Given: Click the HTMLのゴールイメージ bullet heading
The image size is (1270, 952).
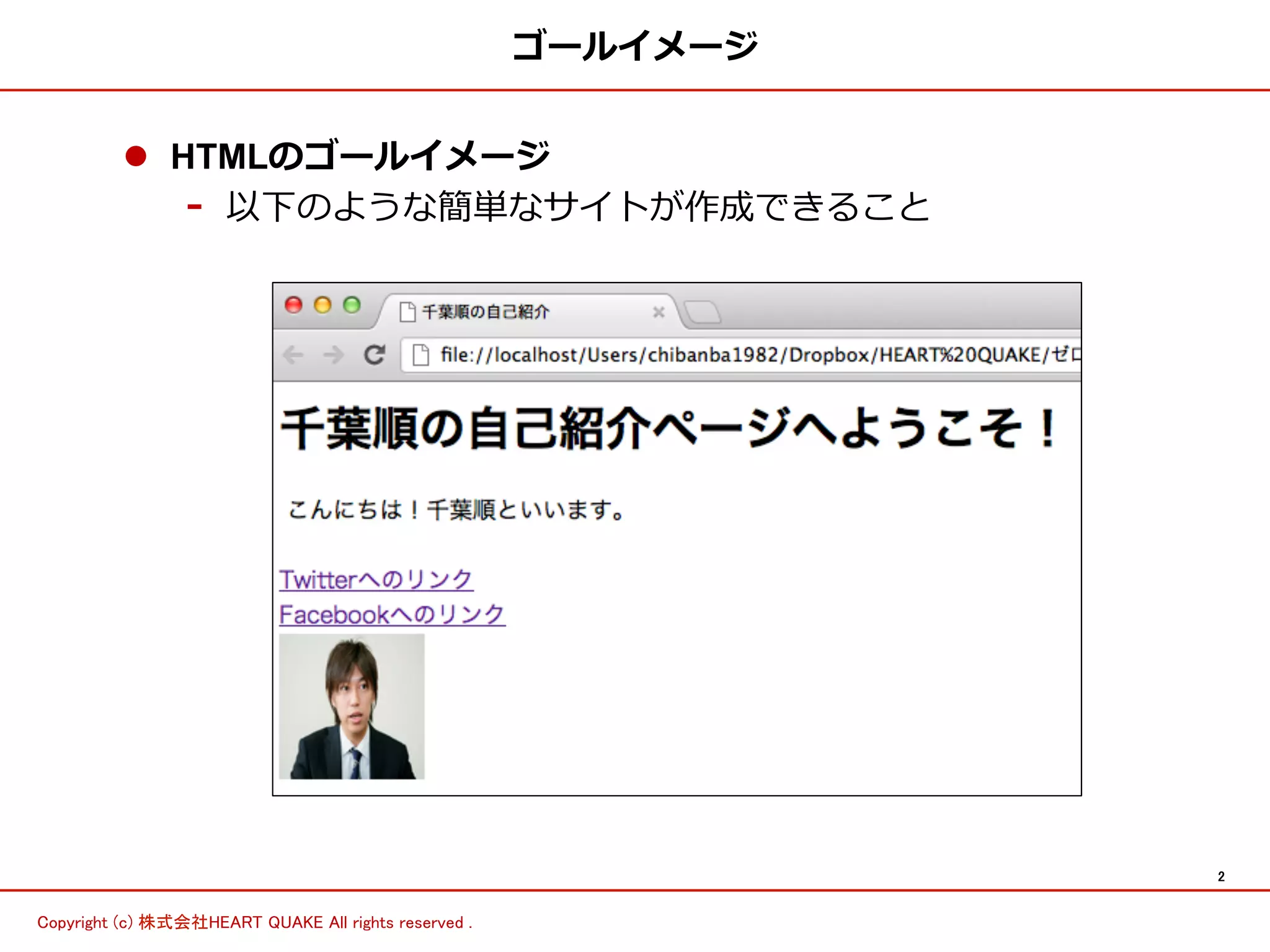Looking at the screenshot, I should (x=360, y=156).
